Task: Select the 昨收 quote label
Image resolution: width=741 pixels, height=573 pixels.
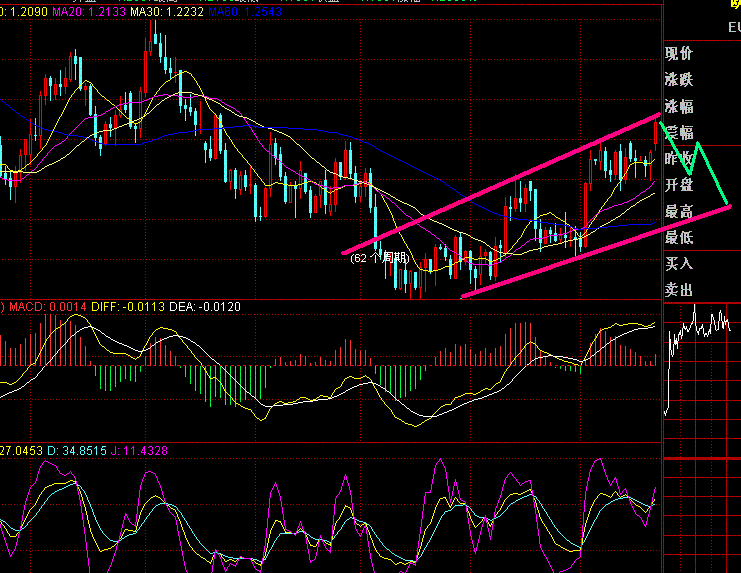Action: (x=679, y=158)
